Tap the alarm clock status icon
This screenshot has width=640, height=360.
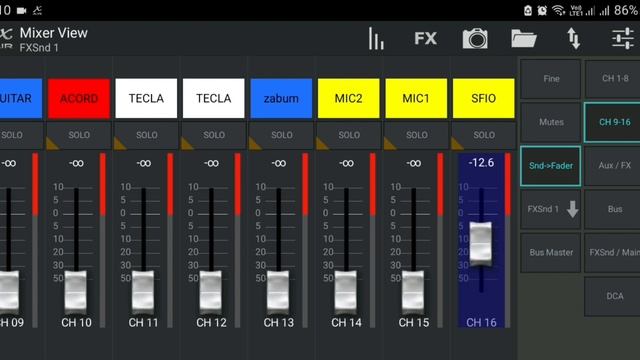coord(542,10)
